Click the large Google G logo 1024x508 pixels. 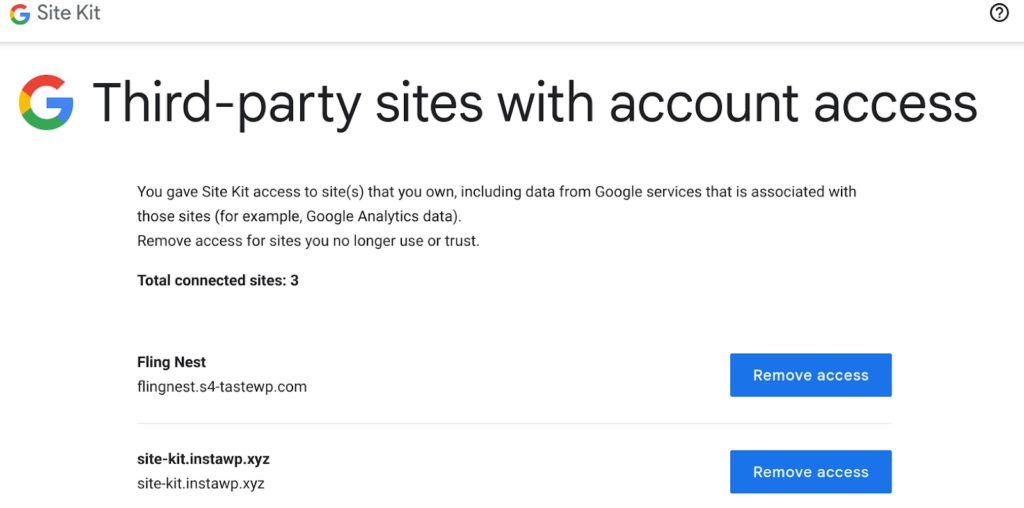point(46,103)
